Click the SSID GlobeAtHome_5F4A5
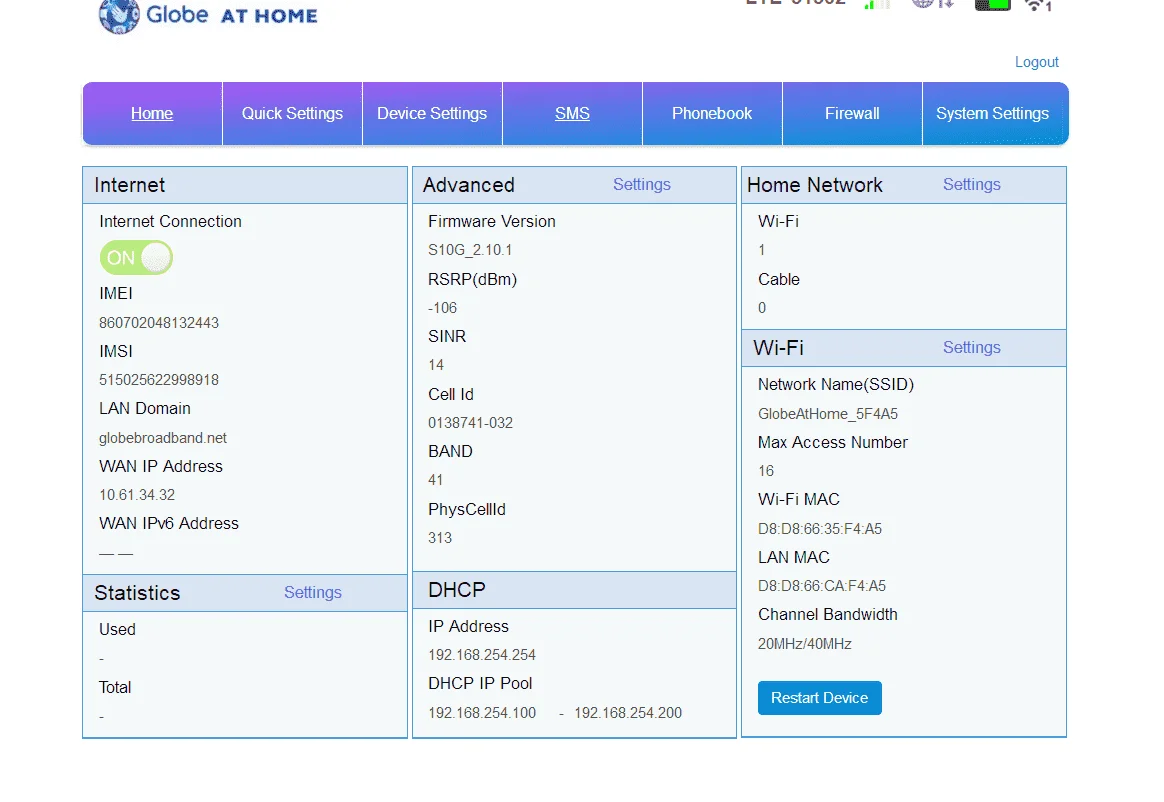Image resolution: width=1164 pixels, height=802 pixels. 828,414
